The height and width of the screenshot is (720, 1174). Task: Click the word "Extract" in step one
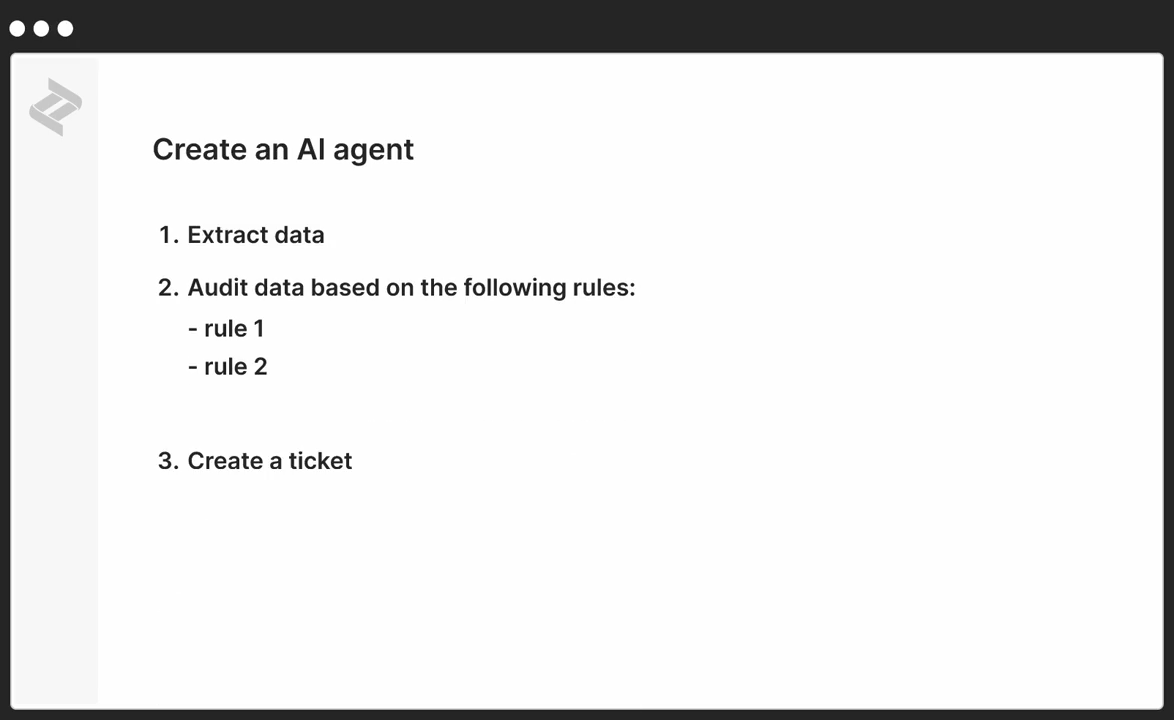click(228, 235)
